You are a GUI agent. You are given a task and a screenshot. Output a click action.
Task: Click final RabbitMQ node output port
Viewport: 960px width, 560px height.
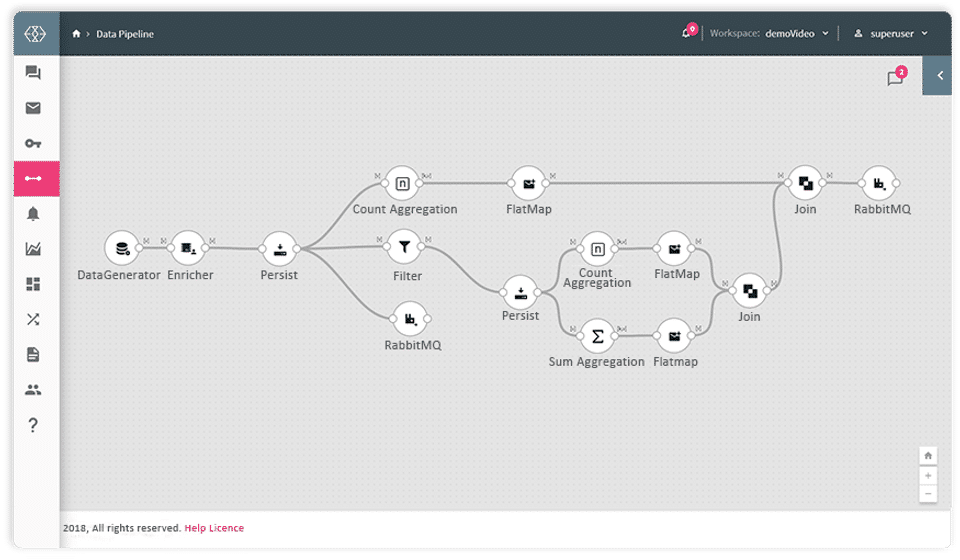(x=896, y=183)
